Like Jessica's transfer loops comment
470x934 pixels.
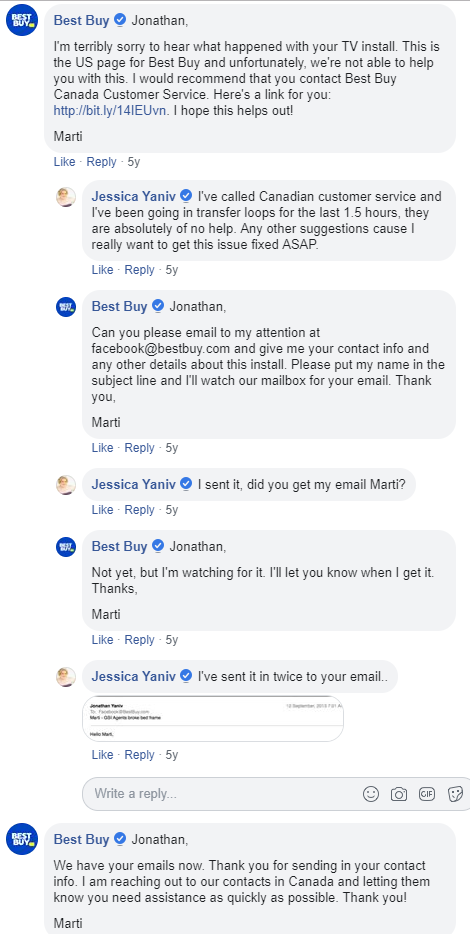[102, 270]
